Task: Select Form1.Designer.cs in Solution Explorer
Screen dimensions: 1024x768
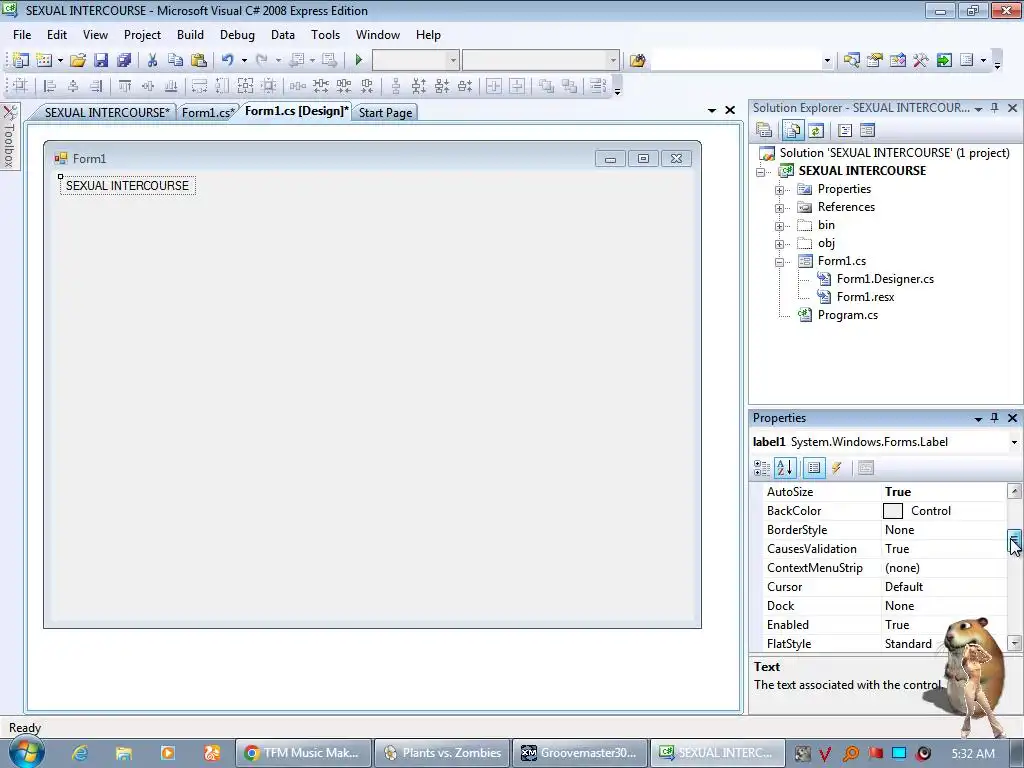Action: click(x=885, y=279)
